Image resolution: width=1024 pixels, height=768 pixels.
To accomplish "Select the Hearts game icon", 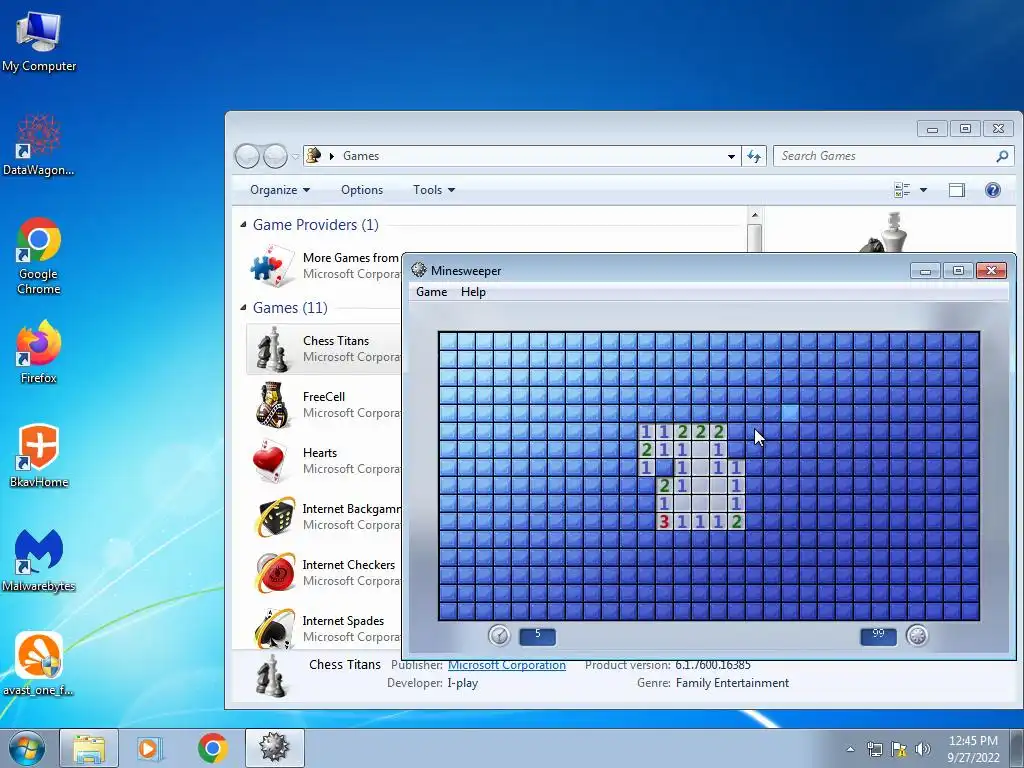I will point(272,461).
